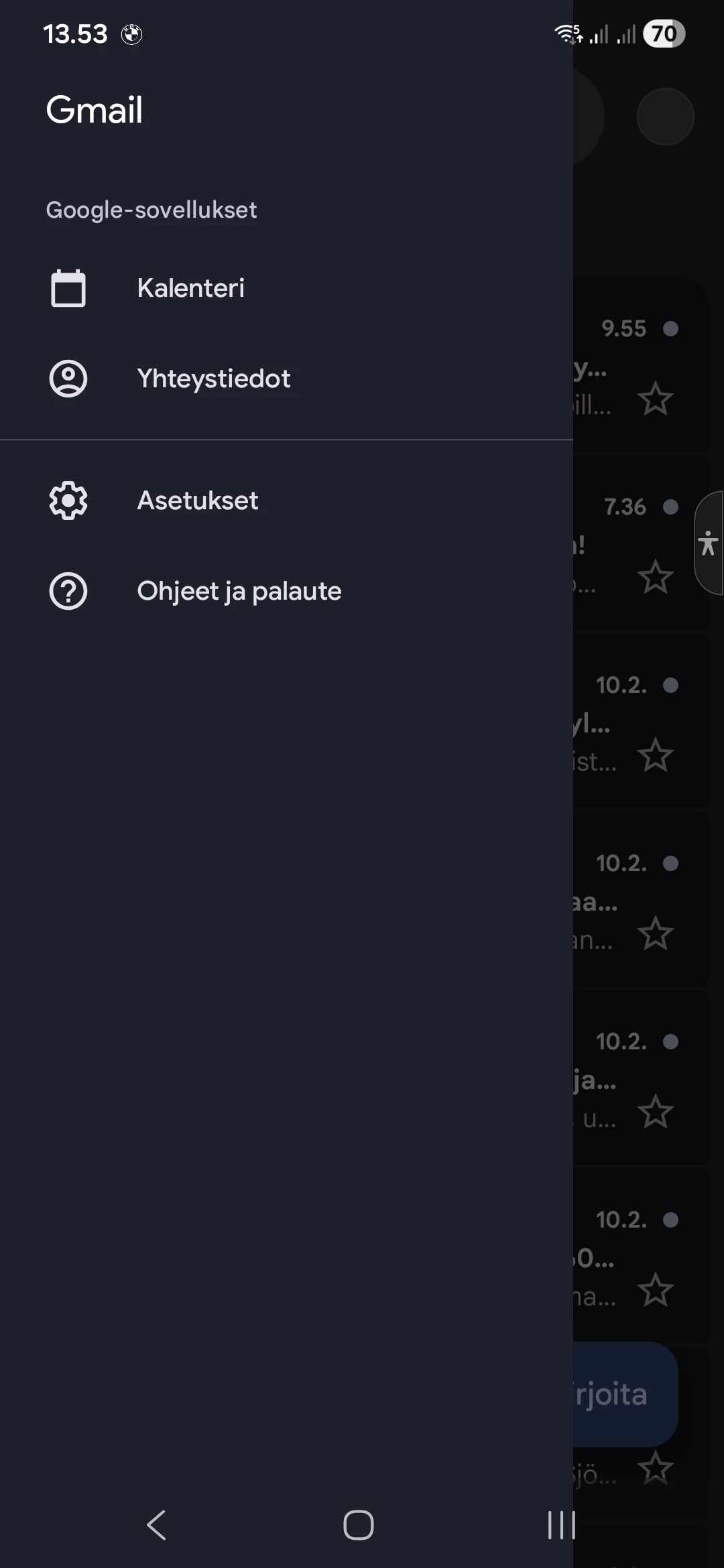Image resolution: width=724 pixels, height=1568 pixels.
Task: Tap the help question mark icon
Action: [68, 591]
